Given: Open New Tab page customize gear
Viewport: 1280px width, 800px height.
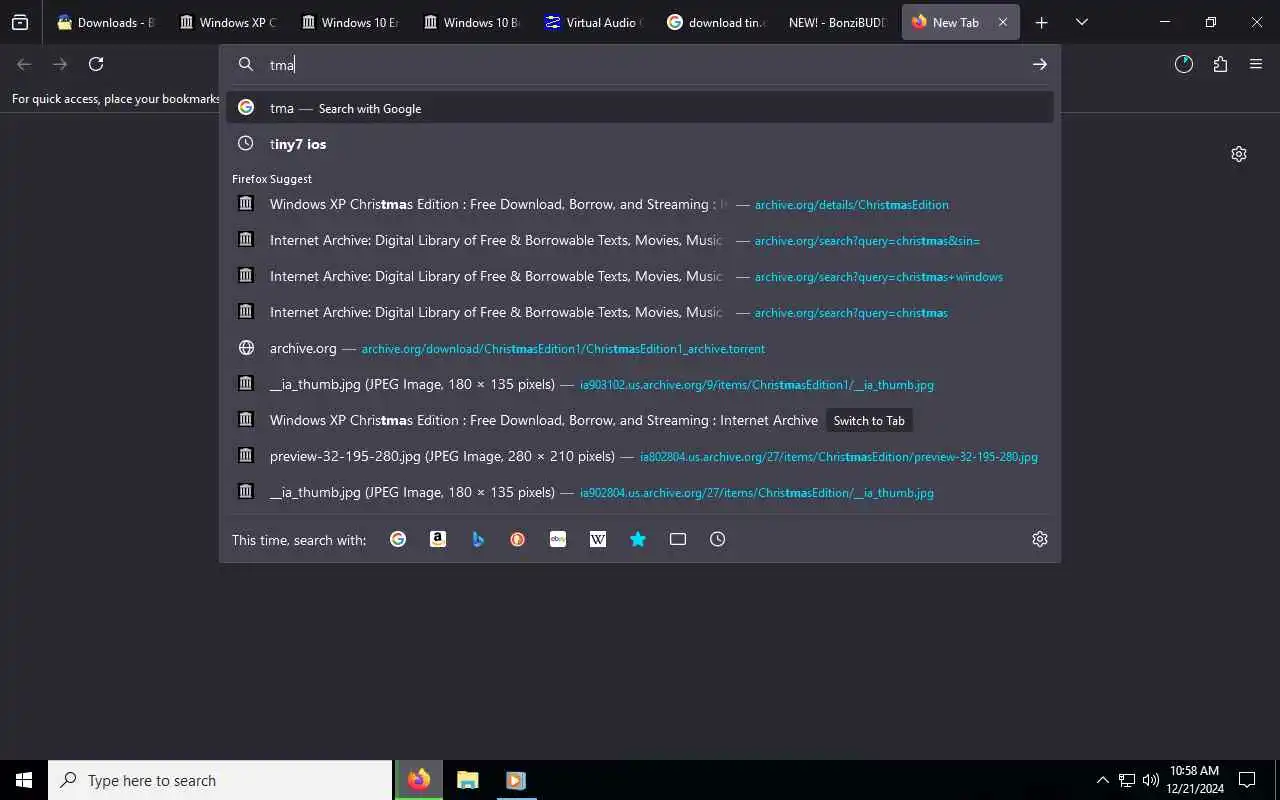Looking at the screenshot, I should point(1239,154).
